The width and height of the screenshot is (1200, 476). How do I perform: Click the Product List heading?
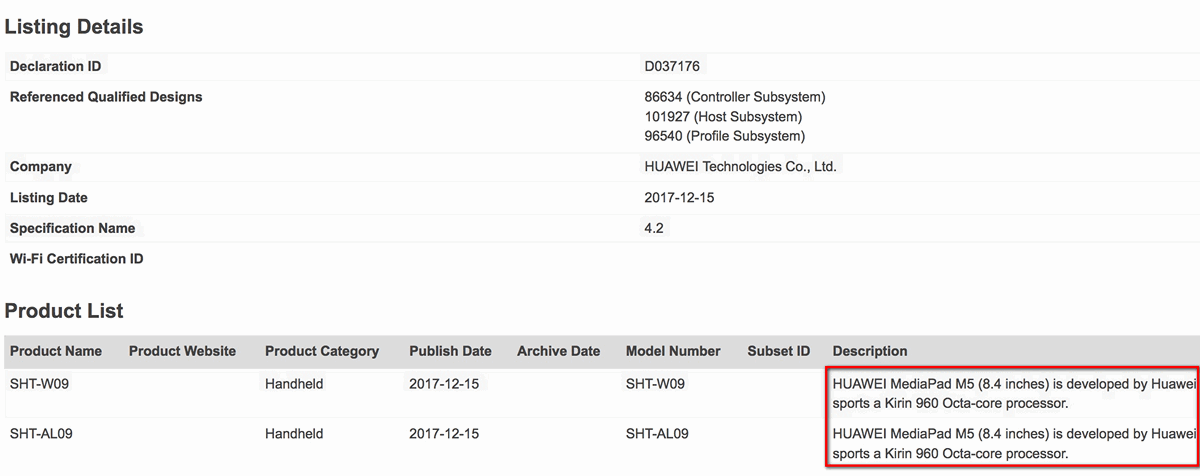click(x=64, y=311)
